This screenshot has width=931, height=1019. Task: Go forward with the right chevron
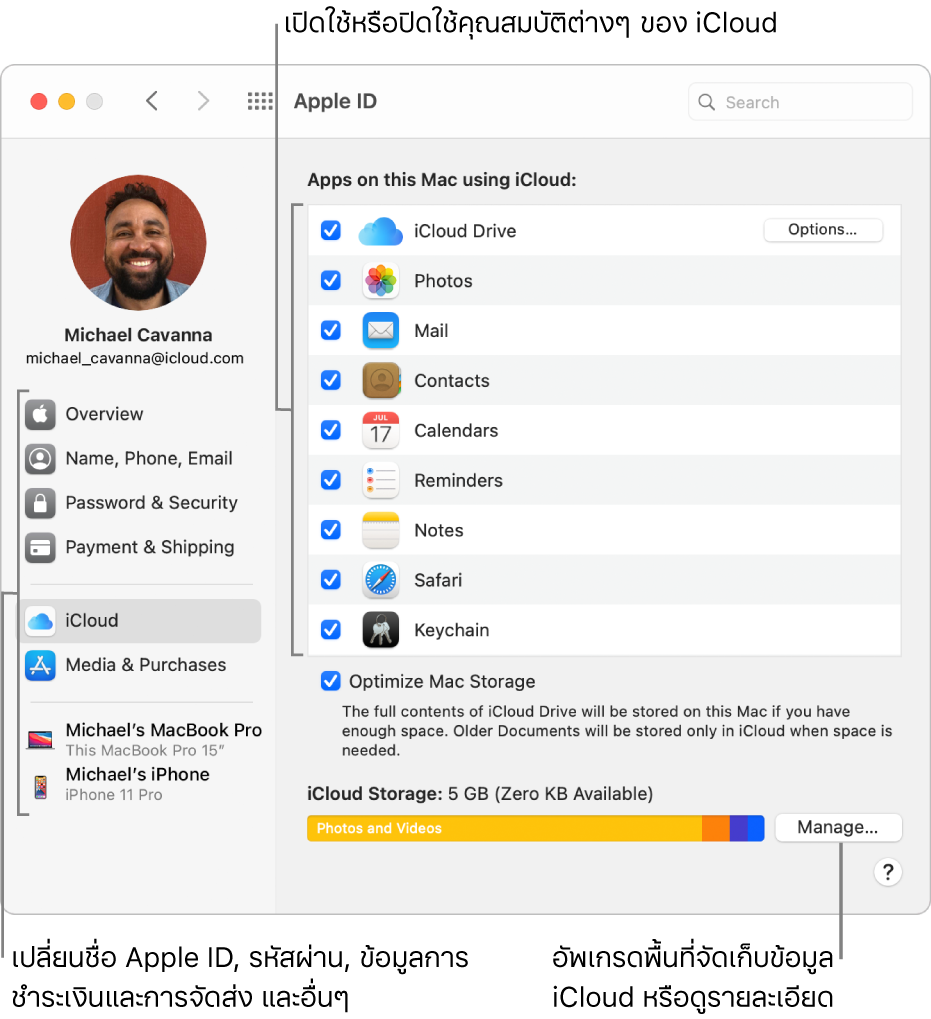pos(203,101)
